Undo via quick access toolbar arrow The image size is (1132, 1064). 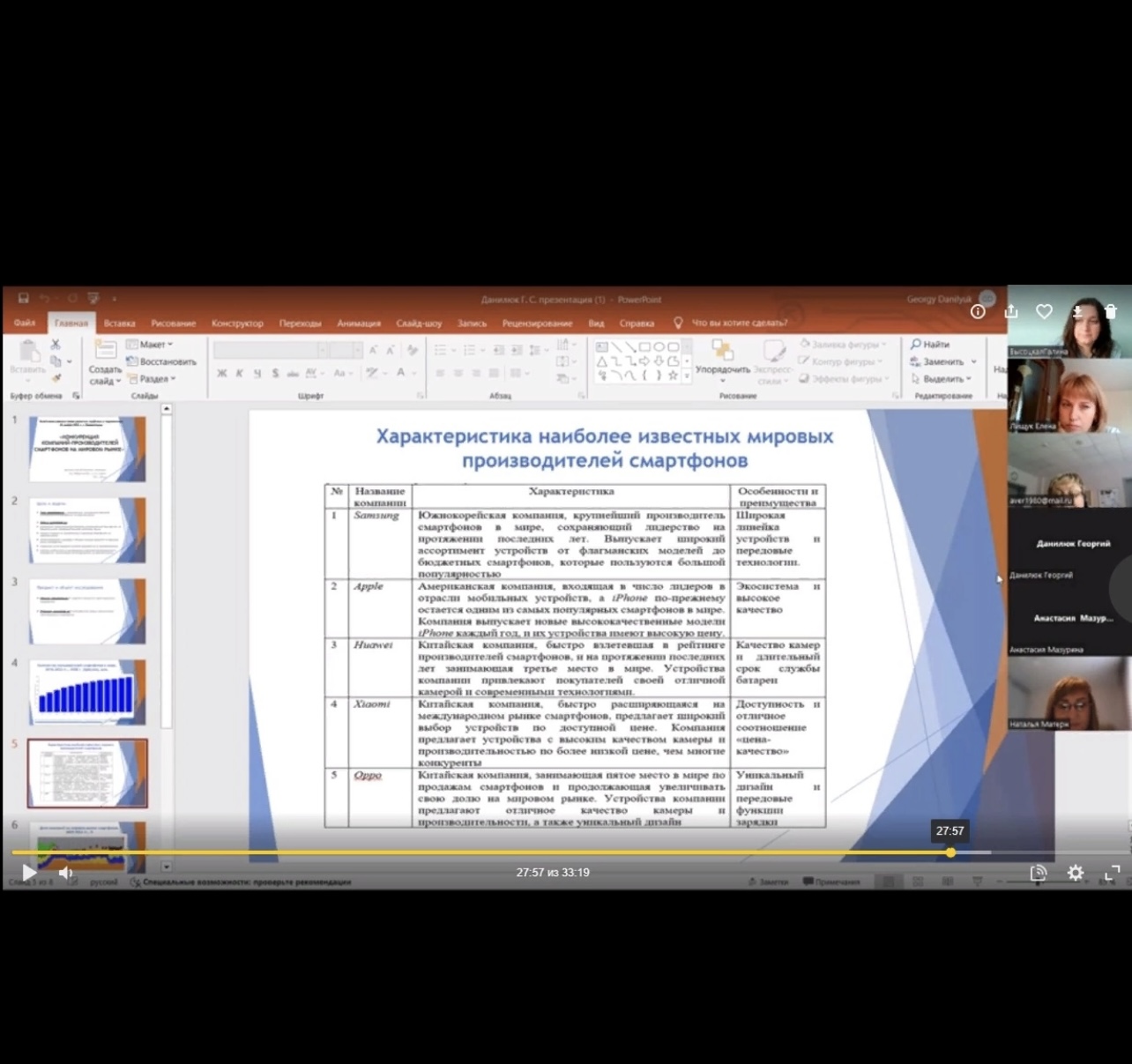pyautogui.click(x=45, y=299)
